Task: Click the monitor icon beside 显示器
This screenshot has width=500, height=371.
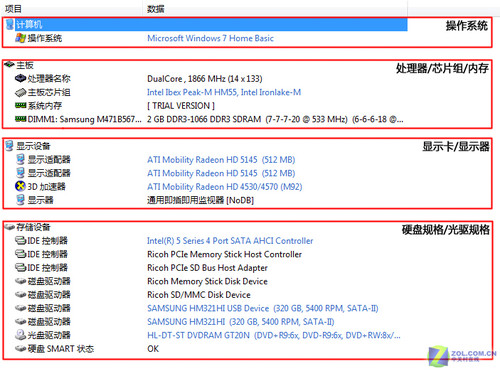Action: pyautogui.click(x=20, y=200)
